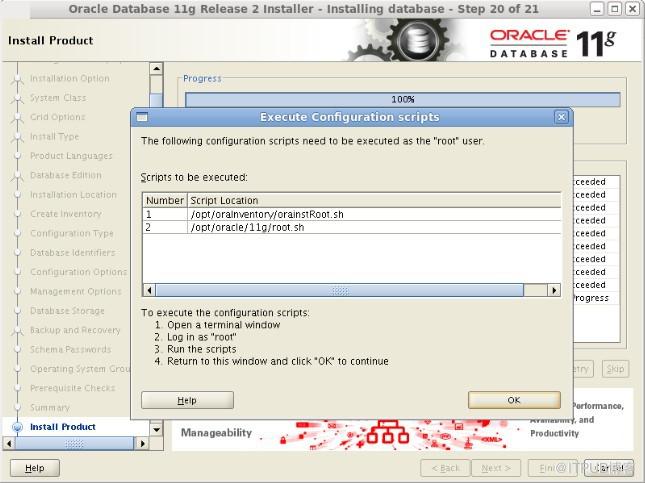Click steps panel scroll-right arrow
Screen dimensions: 645x483
[x=142, y=444]
